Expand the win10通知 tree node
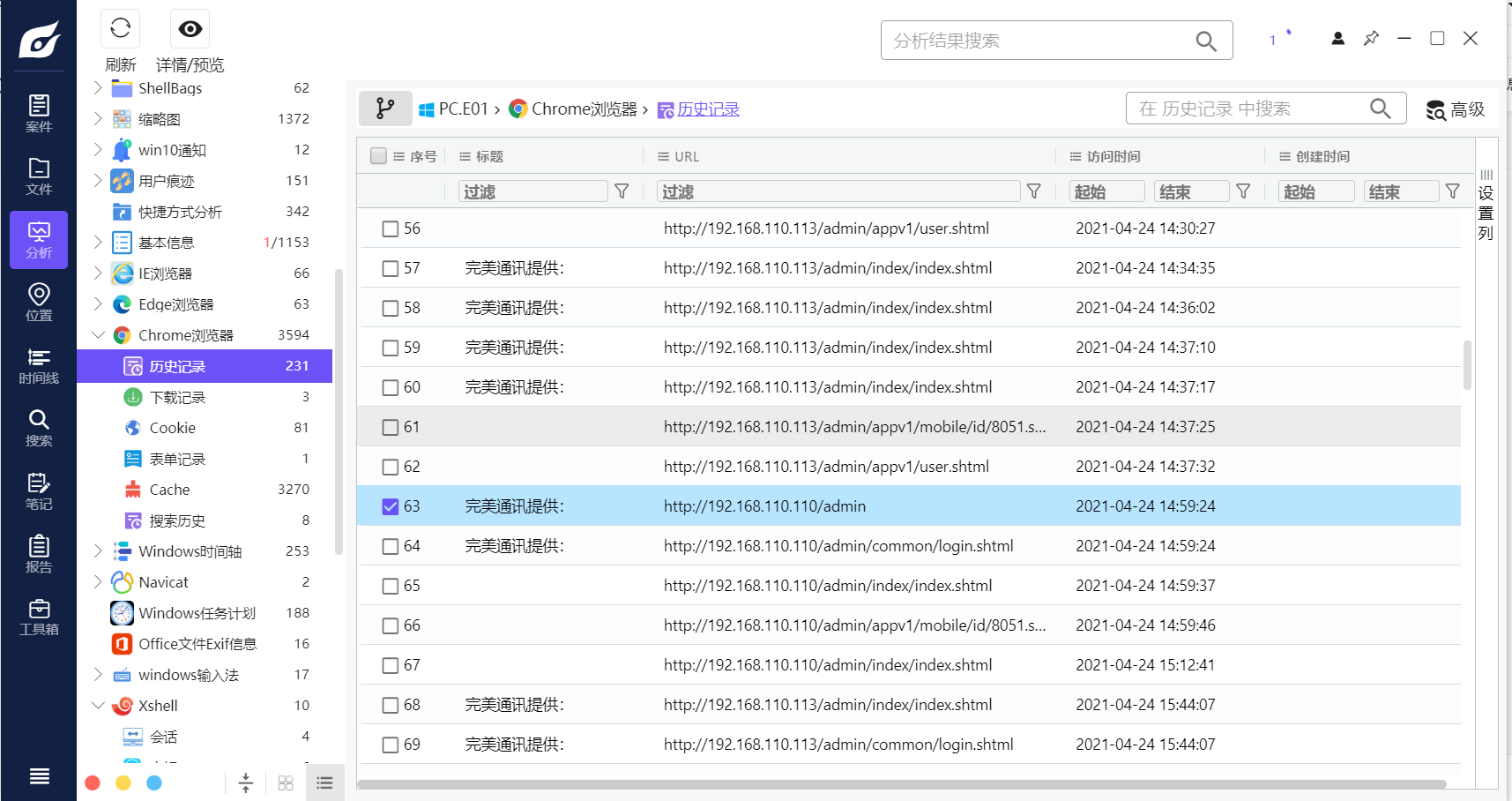 coord(98,150)
